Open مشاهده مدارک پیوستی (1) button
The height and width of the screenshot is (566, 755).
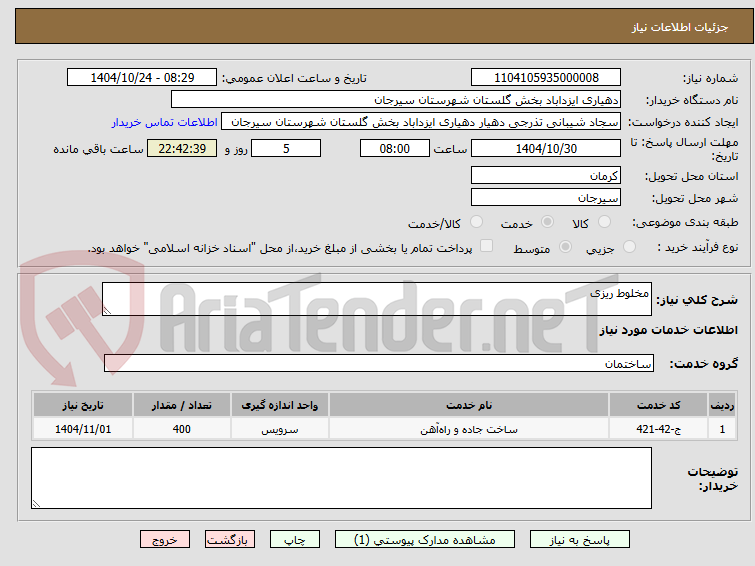tap(425, 540)
